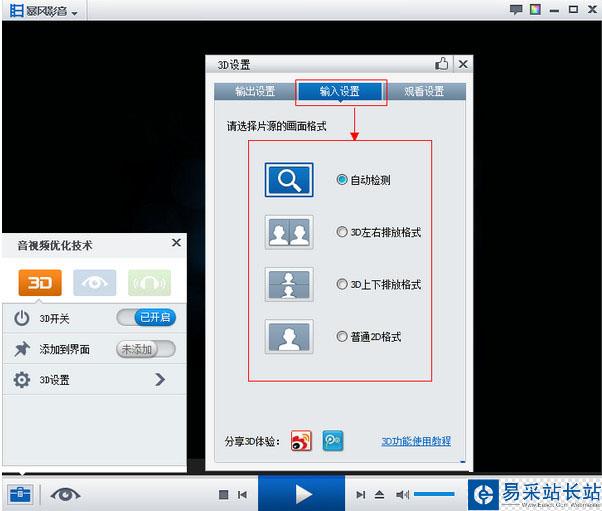Select the orange 3D icon

pyautogui.click(x=40, y=283)
